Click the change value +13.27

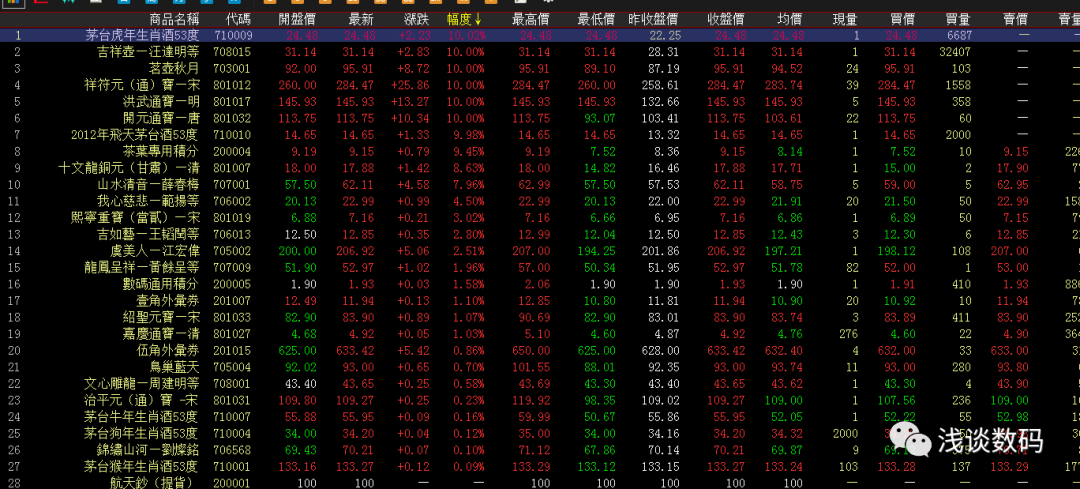412,101
